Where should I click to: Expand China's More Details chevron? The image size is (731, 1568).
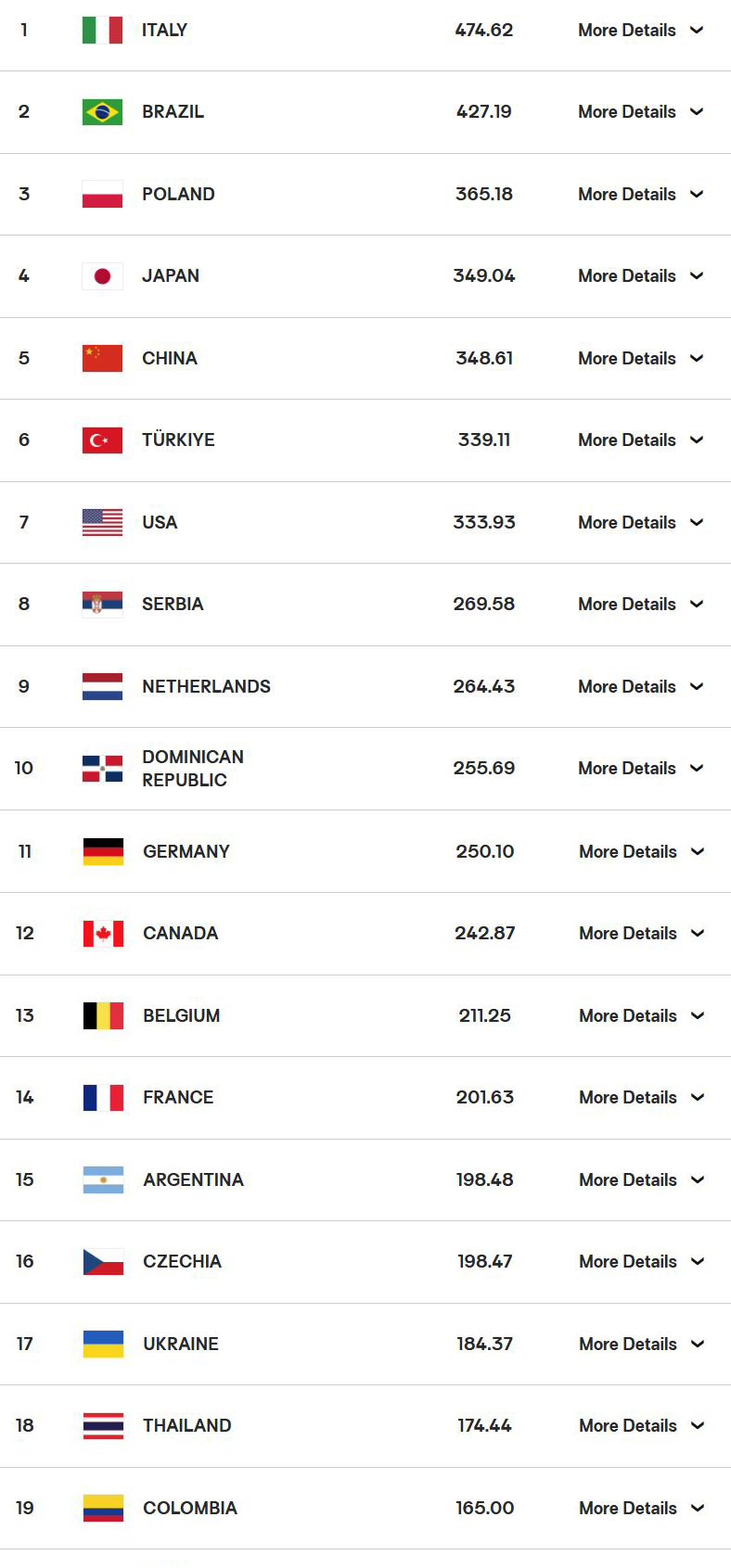697,358
